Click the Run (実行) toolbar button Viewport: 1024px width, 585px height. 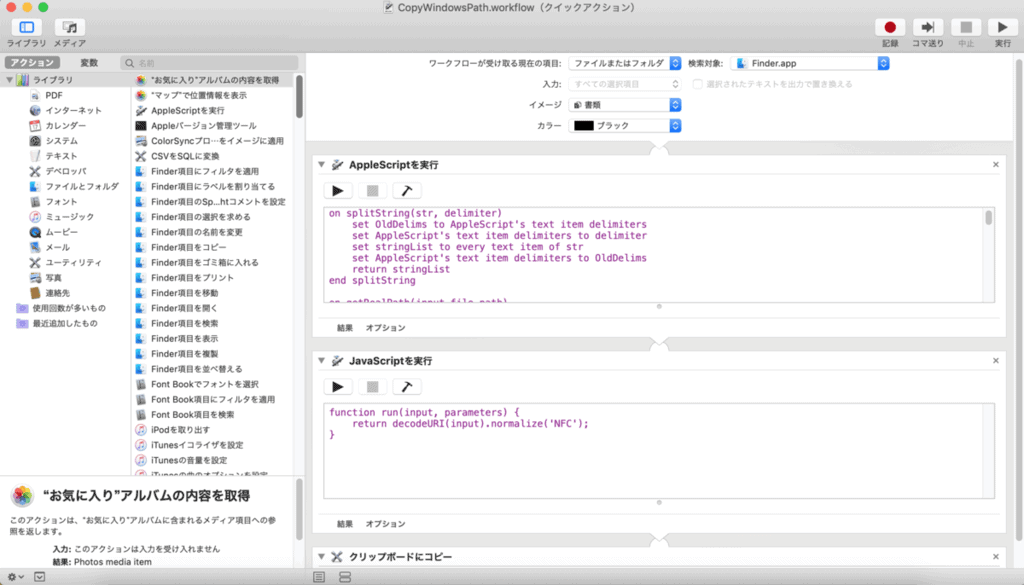pyautogui.click(x=998, y=28)
